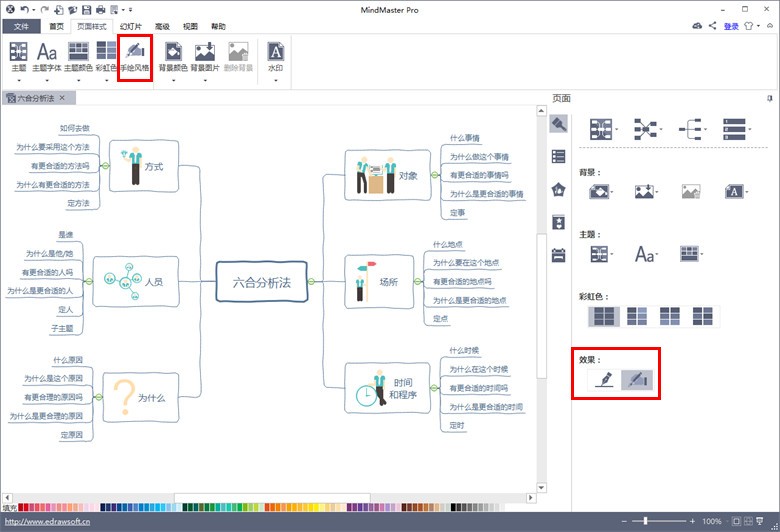Viewport: 780px width, 532px height.
Task: Expand the 主题字体 dropdown arrow in ribbon
Action: click(47, 81)
